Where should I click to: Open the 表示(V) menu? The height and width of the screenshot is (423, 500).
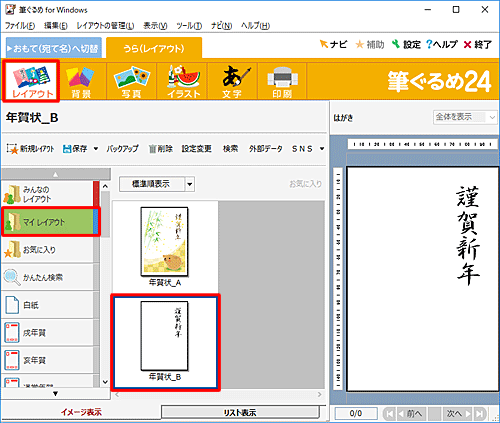coord(155,26)
